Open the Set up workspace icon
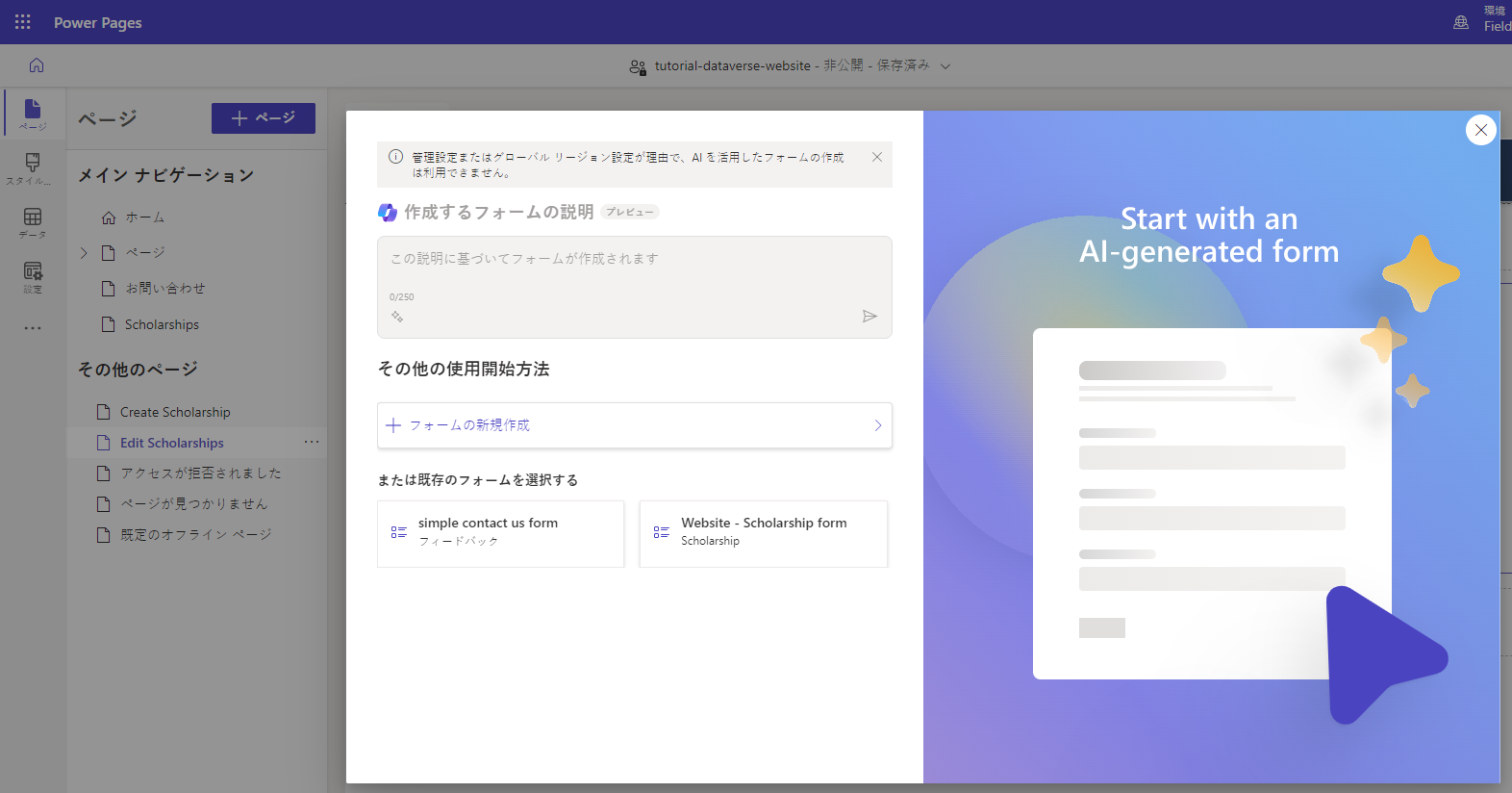This screenshot has width=1512, height=793. (33, 277)
